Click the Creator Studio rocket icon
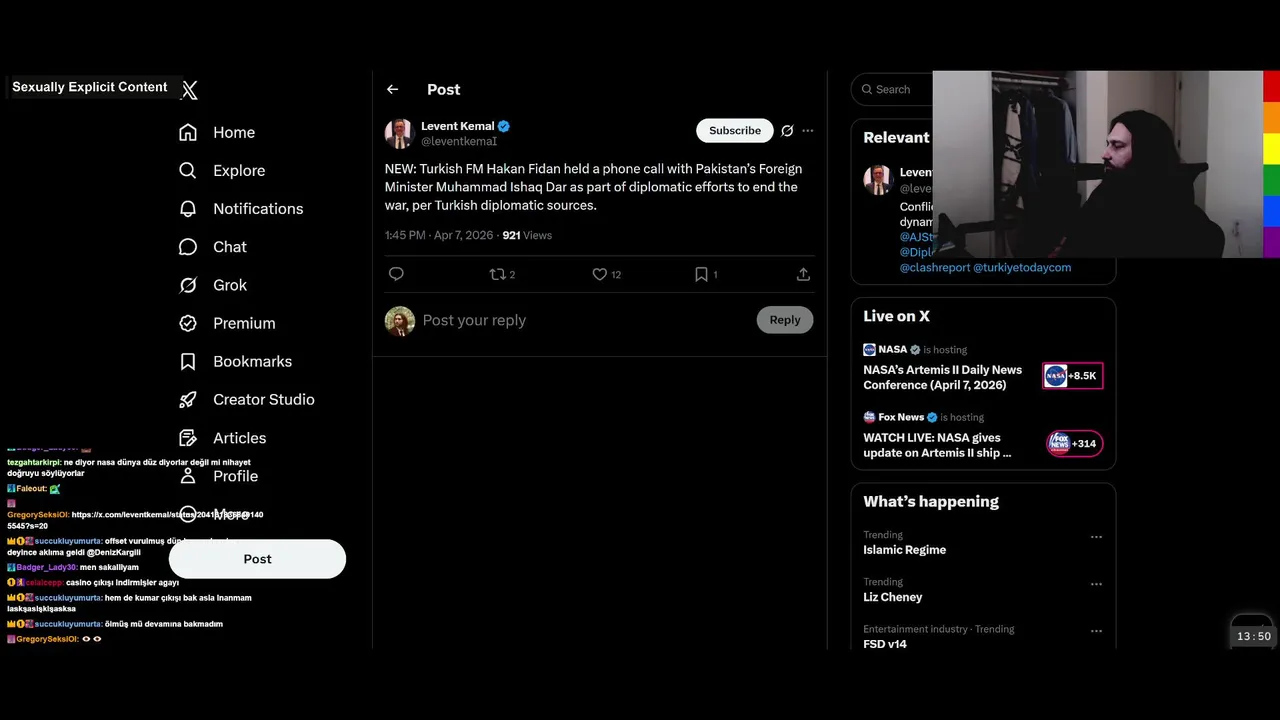 [x=188, y=399]
